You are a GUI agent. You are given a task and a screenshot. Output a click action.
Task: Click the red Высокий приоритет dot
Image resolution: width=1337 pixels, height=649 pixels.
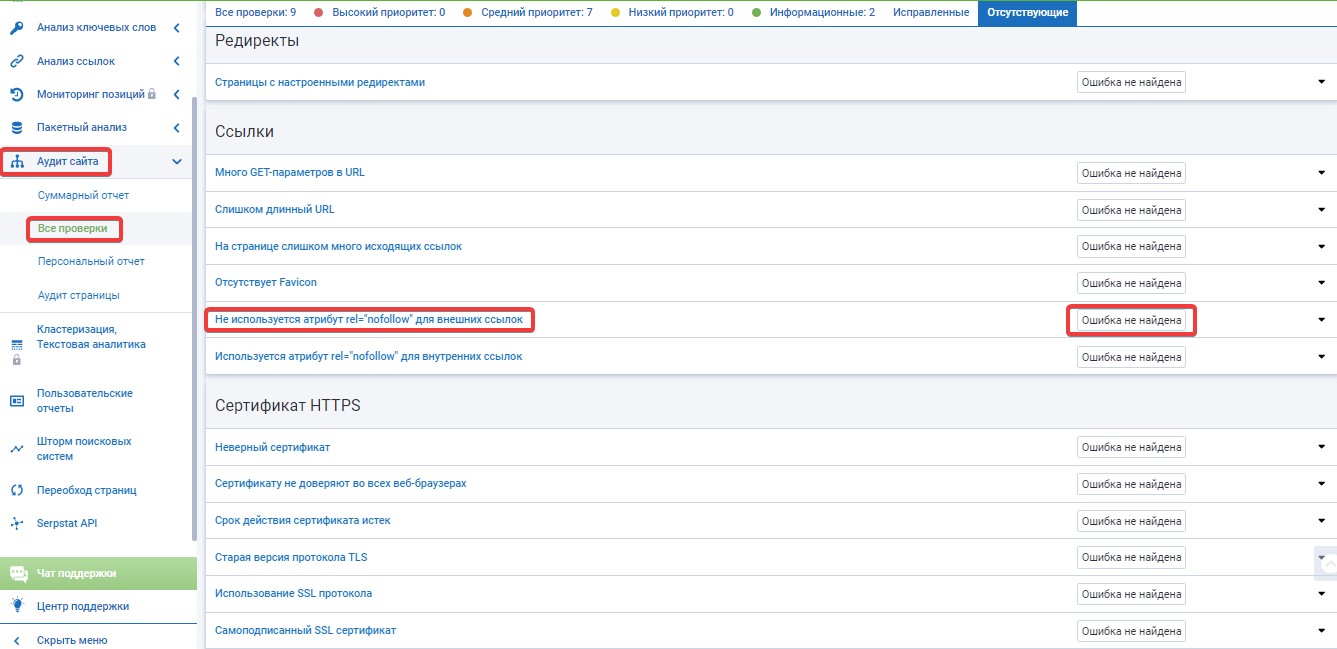point(318,13)
